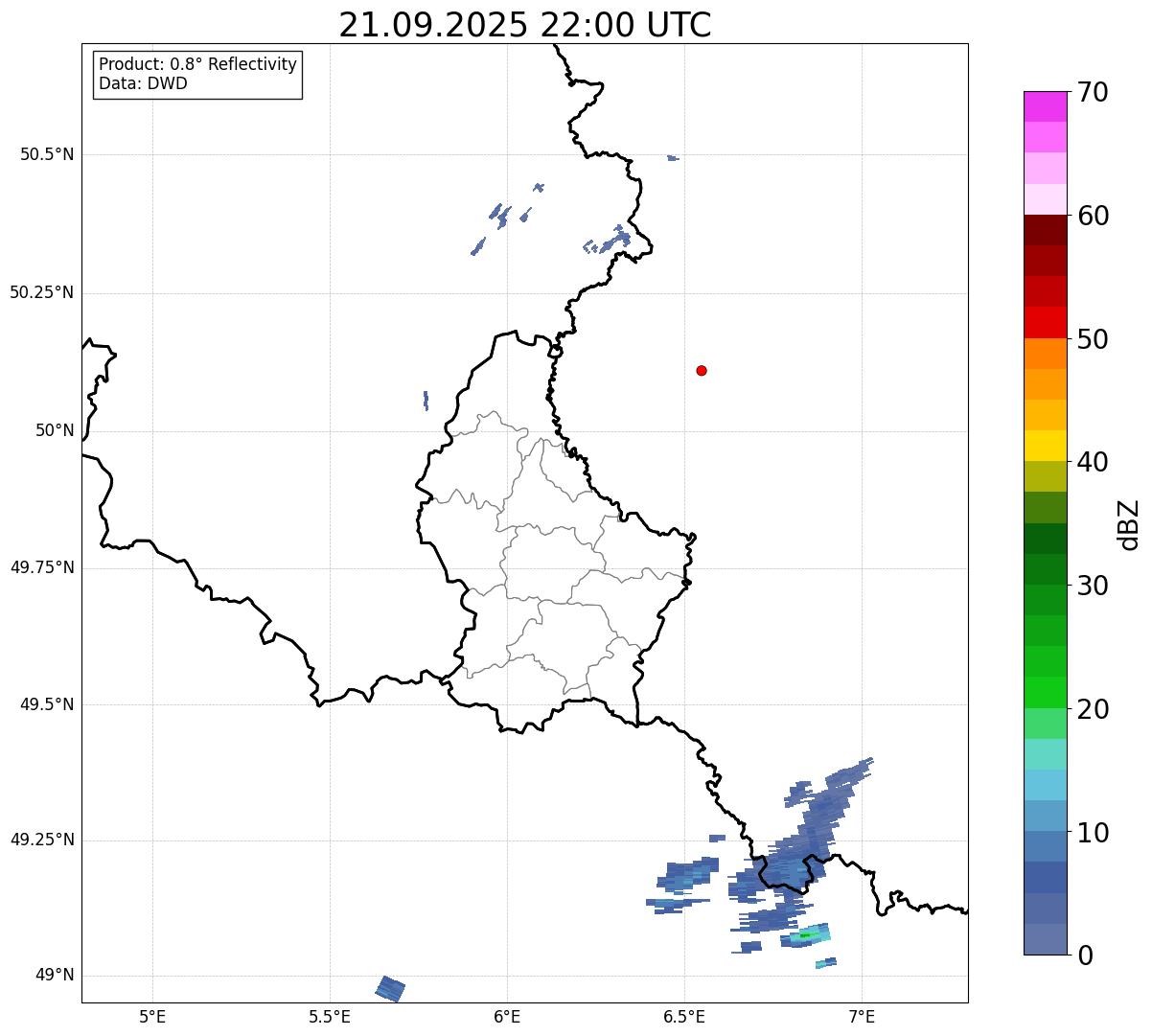Click the colorbar 10 tick label
Viewport: 1152px width, 1036px height.
click(1093, 833)
